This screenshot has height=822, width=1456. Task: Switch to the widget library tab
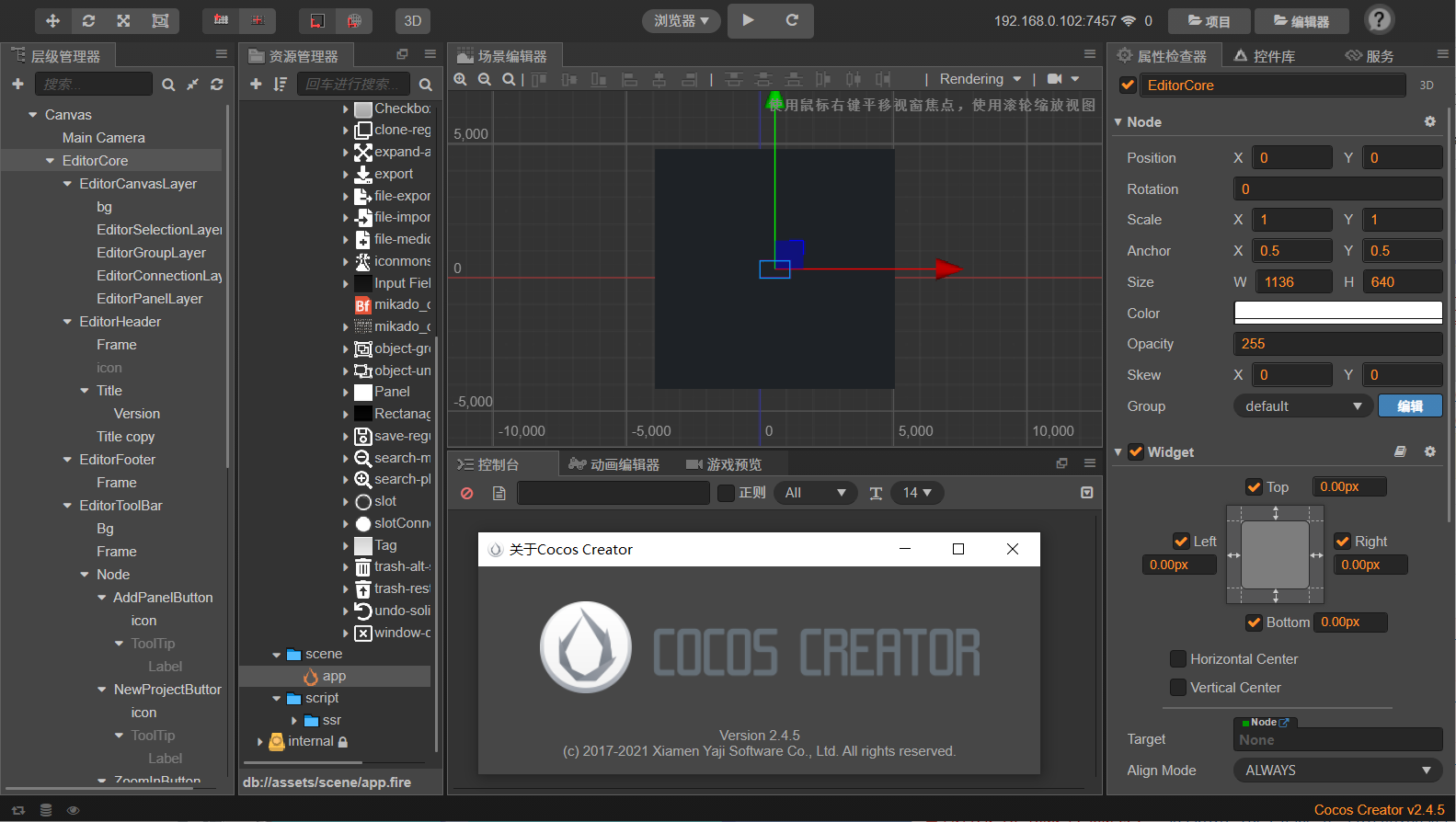pyautogui.click(x=1264, y=56)
